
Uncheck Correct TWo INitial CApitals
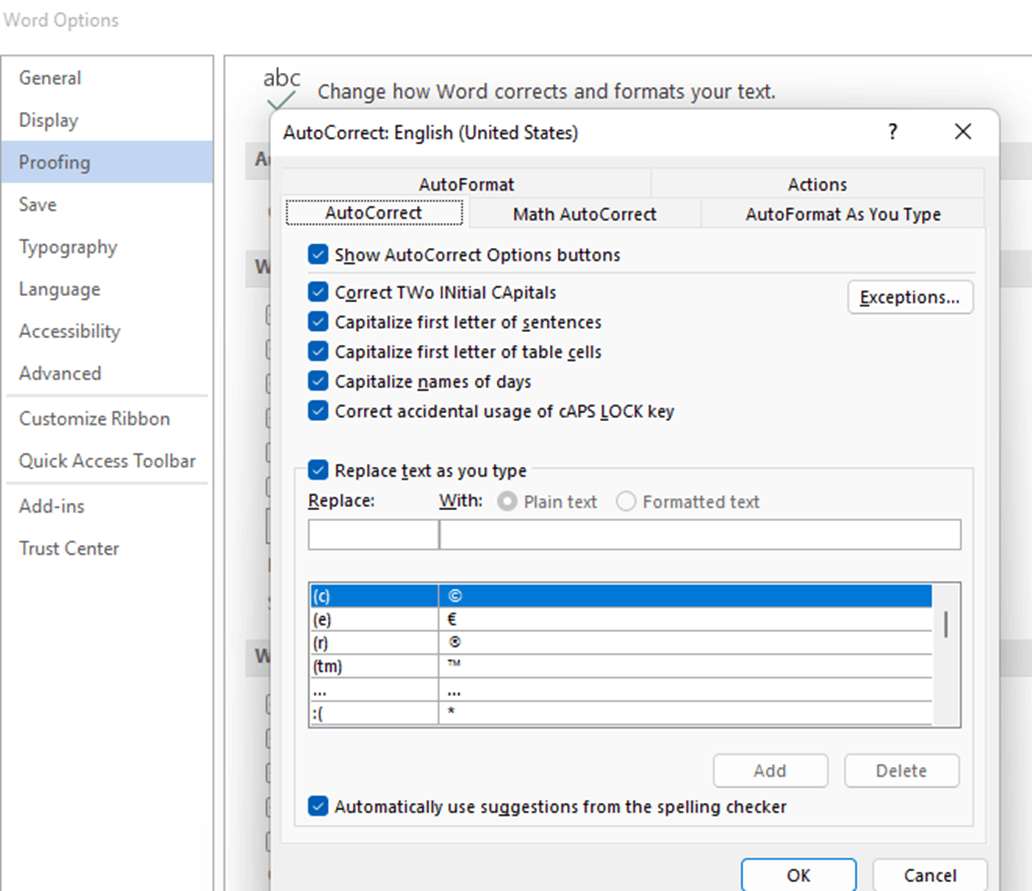[318, 292]
